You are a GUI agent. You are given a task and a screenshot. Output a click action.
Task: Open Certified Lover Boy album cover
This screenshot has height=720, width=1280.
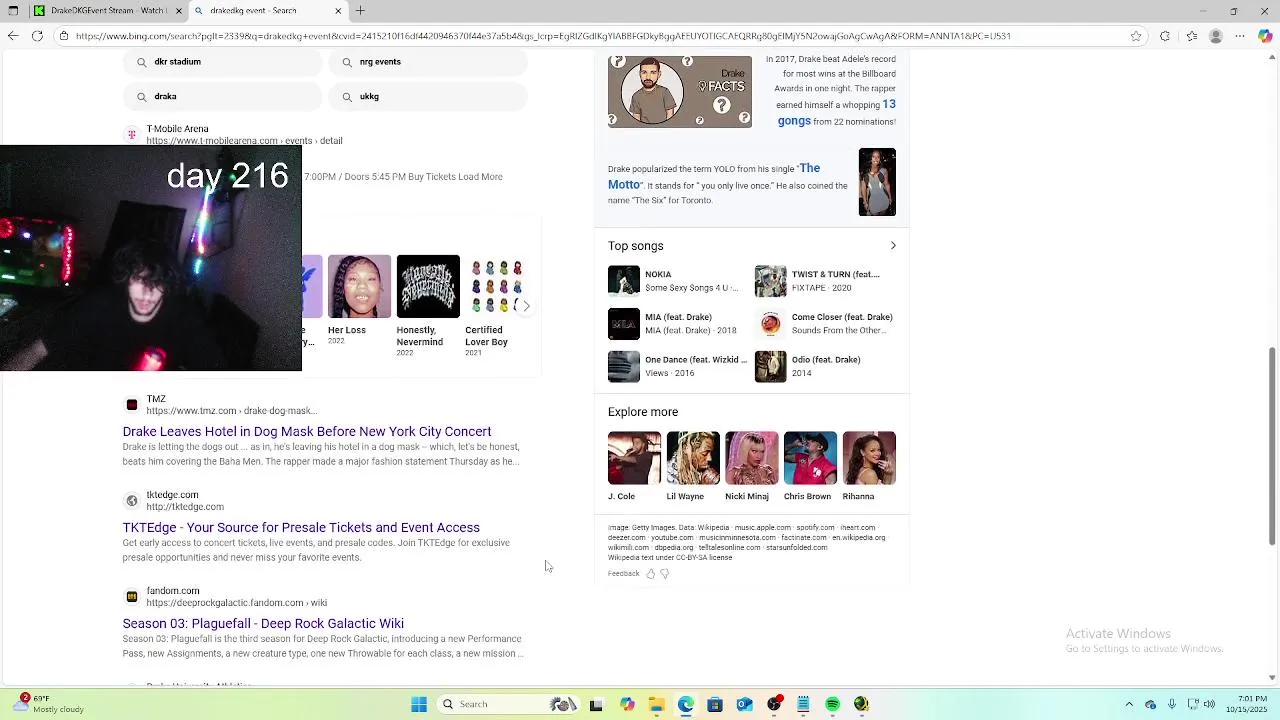click(x=497, y=286)
